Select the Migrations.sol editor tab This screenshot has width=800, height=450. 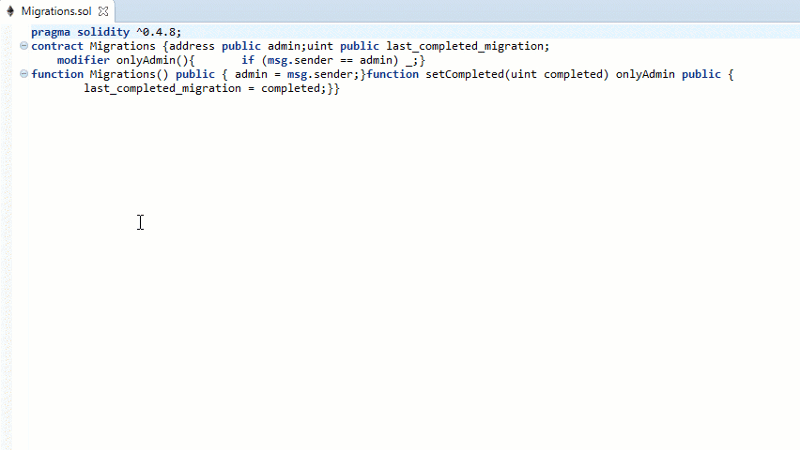point(57,11)
